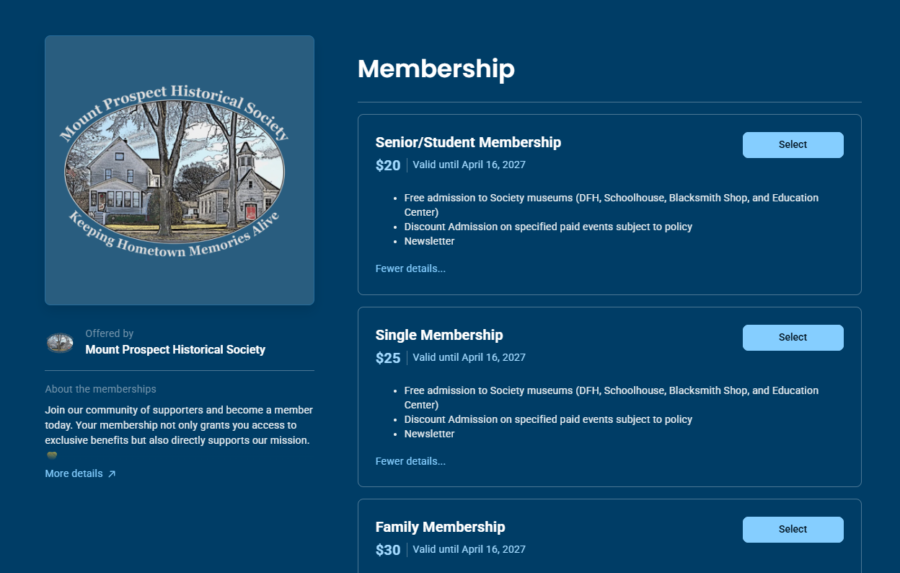This screenshot has height=573, width=900.
Task: Click the arrow icon beside More details
Action: (x=112, y=474)
